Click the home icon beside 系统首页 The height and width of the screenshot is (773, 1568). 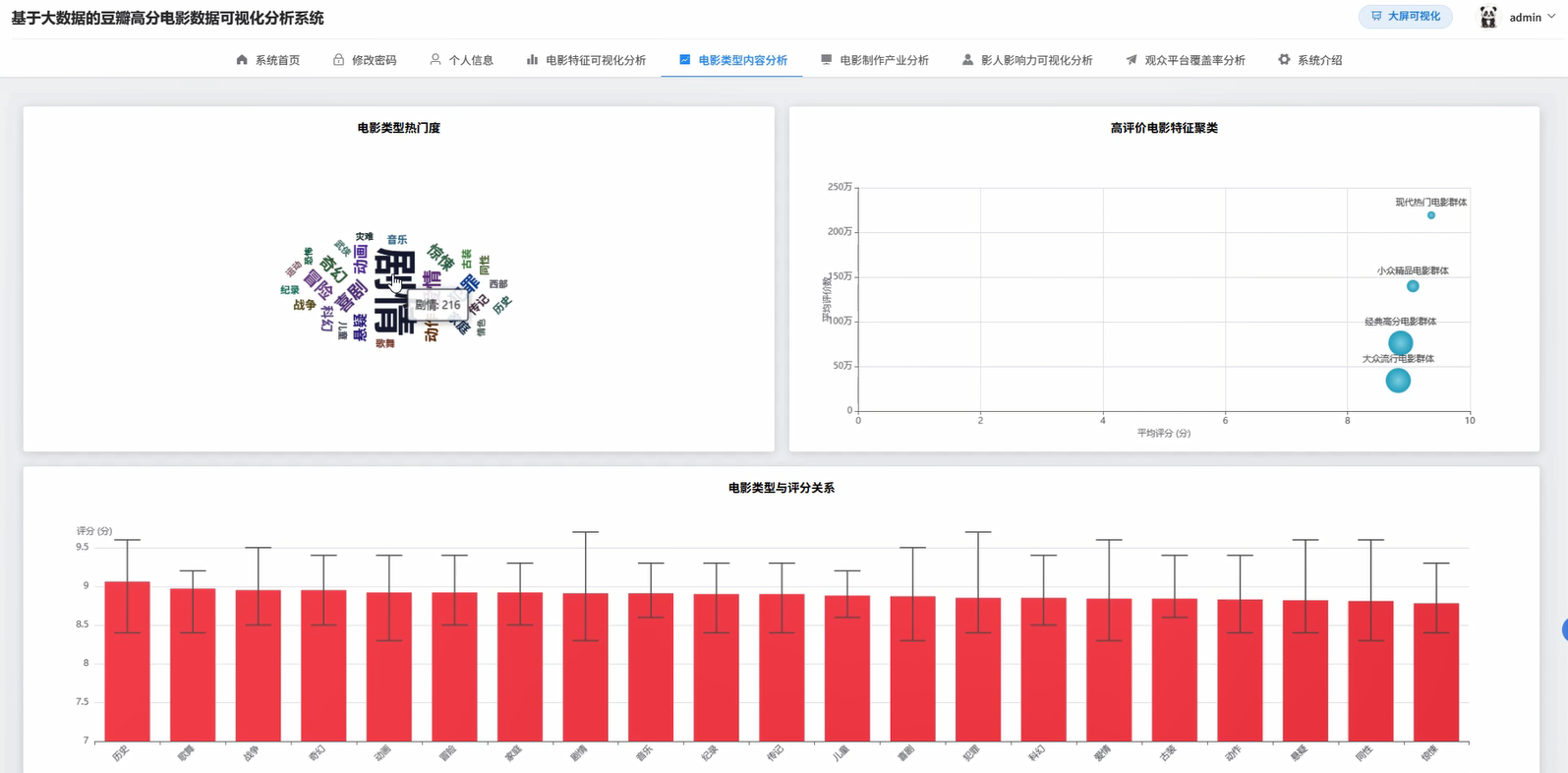(x=242, y=60)
